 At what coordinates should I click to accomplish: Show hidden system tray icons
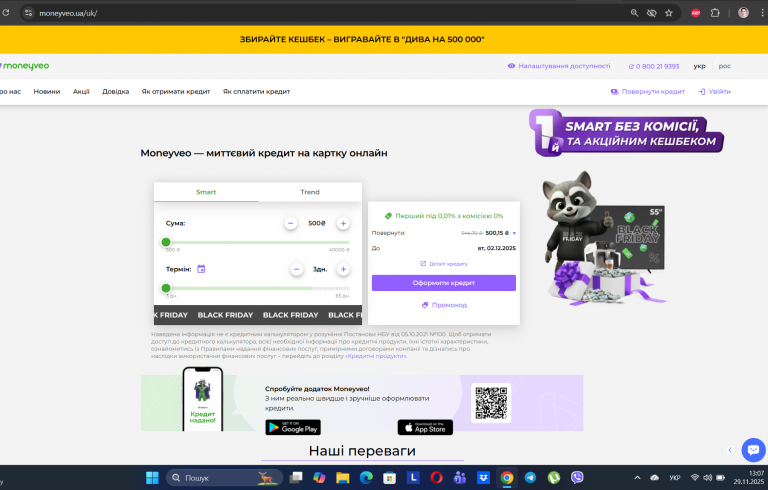click(x=637, y=477)
